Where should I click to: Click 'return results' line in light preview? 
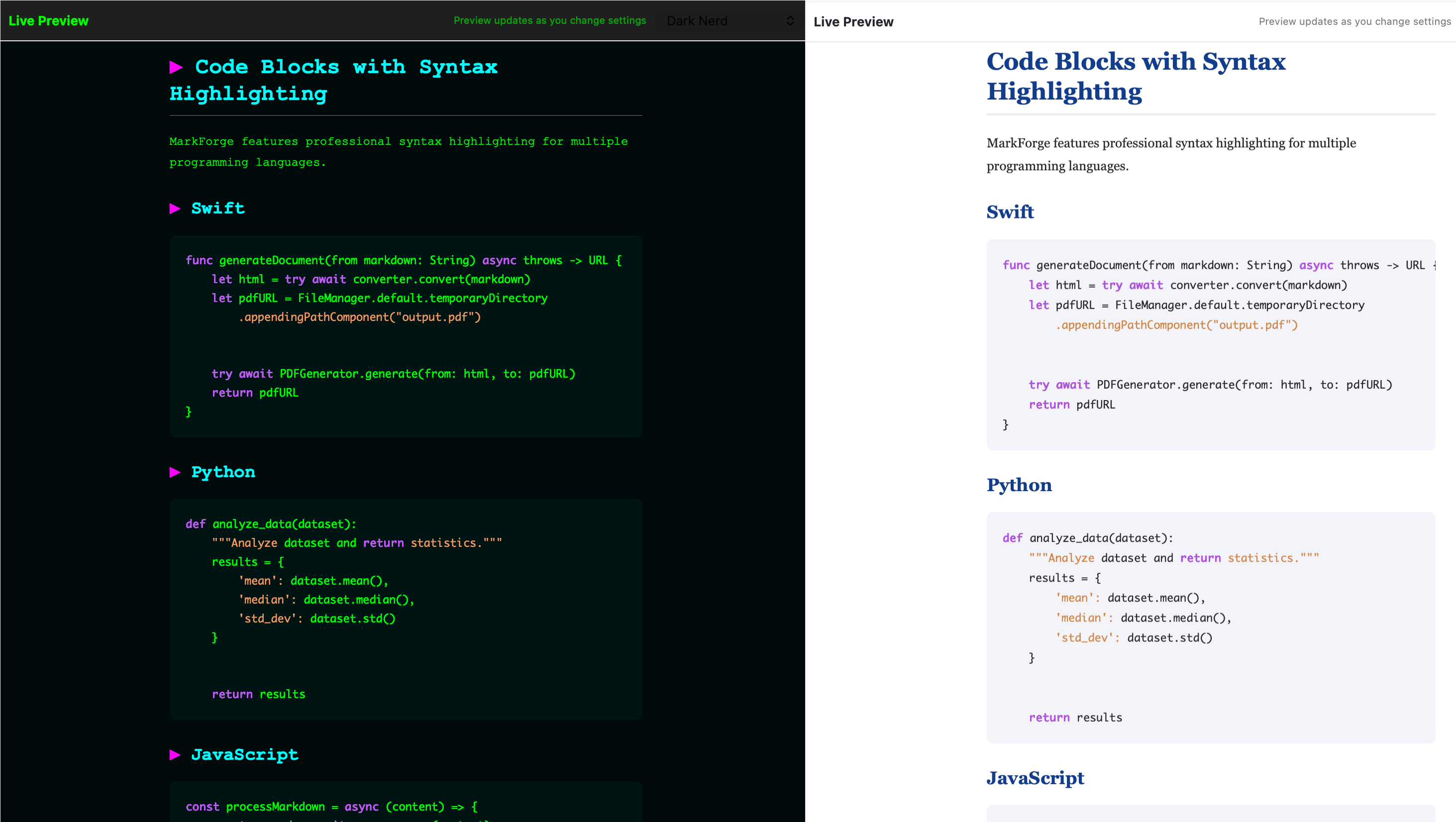point(1075,718)
